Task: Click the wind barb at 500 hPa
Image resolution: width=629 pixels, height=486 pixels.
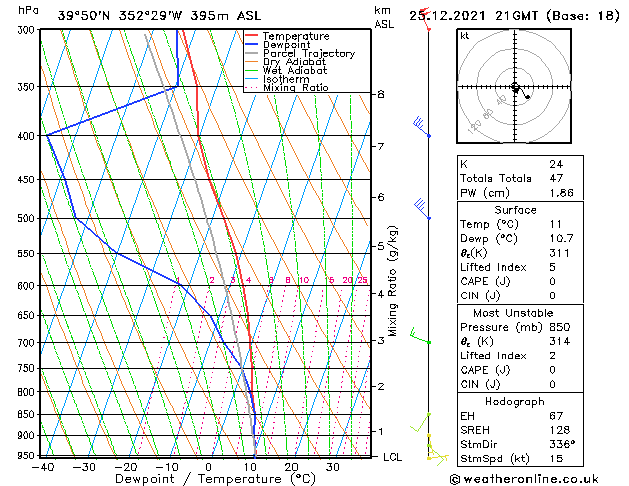Action: point(422,209)
